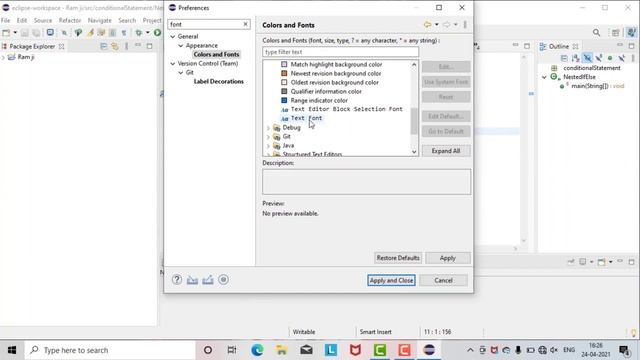The height and width of the screenshot is (360, 640).
Task: Collapse the General tree node
Action: click(x=173, y=37)
